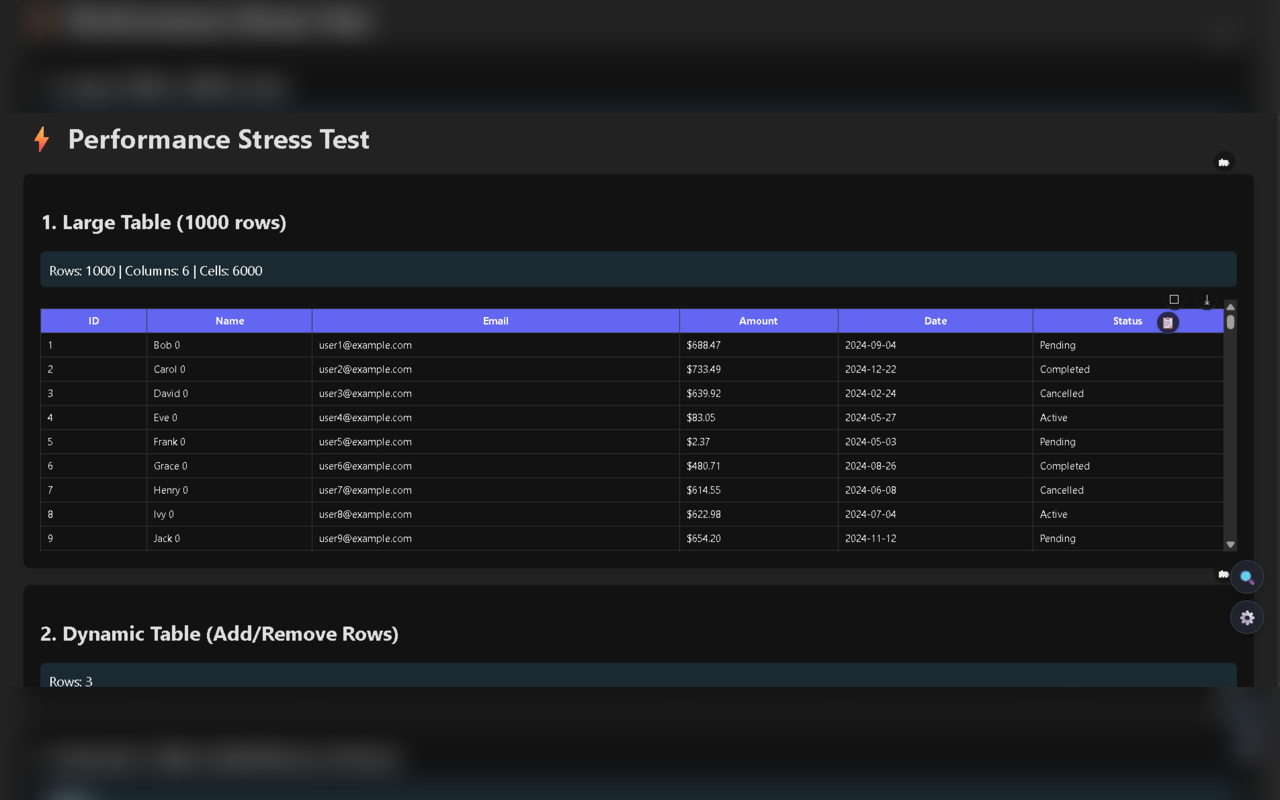Click the $688.47 amount cell
Viewport: 1280px width, 800px height.
pyautogui.click(x=759, y=345)
